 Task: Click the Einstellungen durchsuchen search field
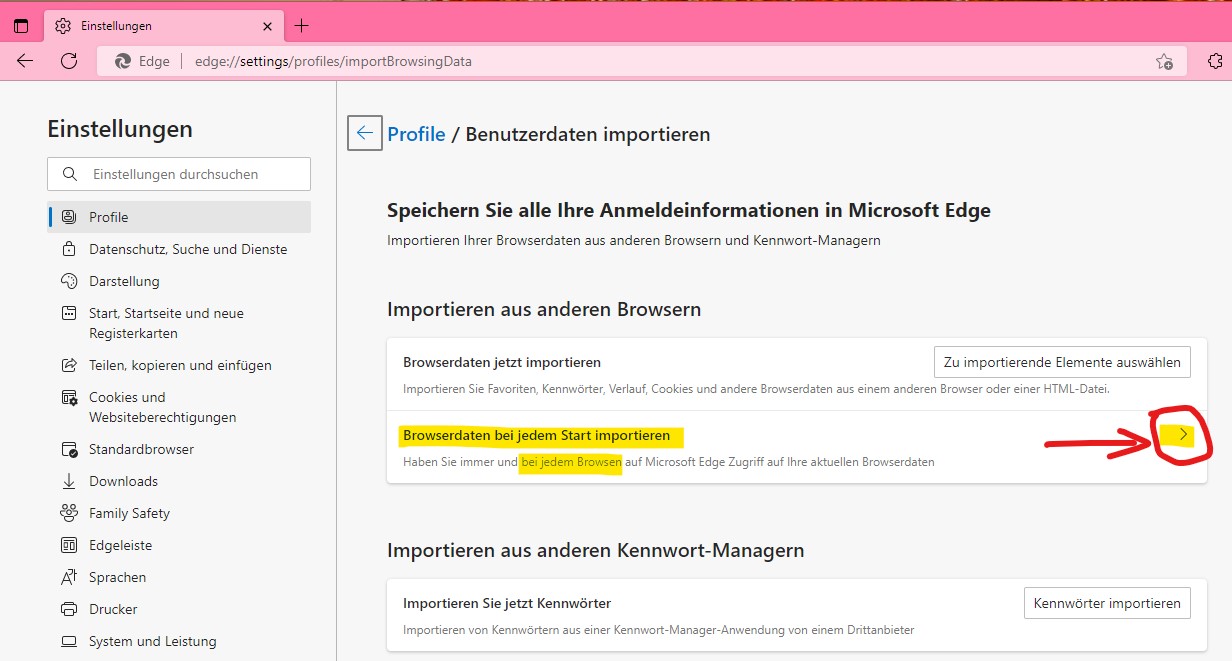pyautogui.click(x=190, y=174)
